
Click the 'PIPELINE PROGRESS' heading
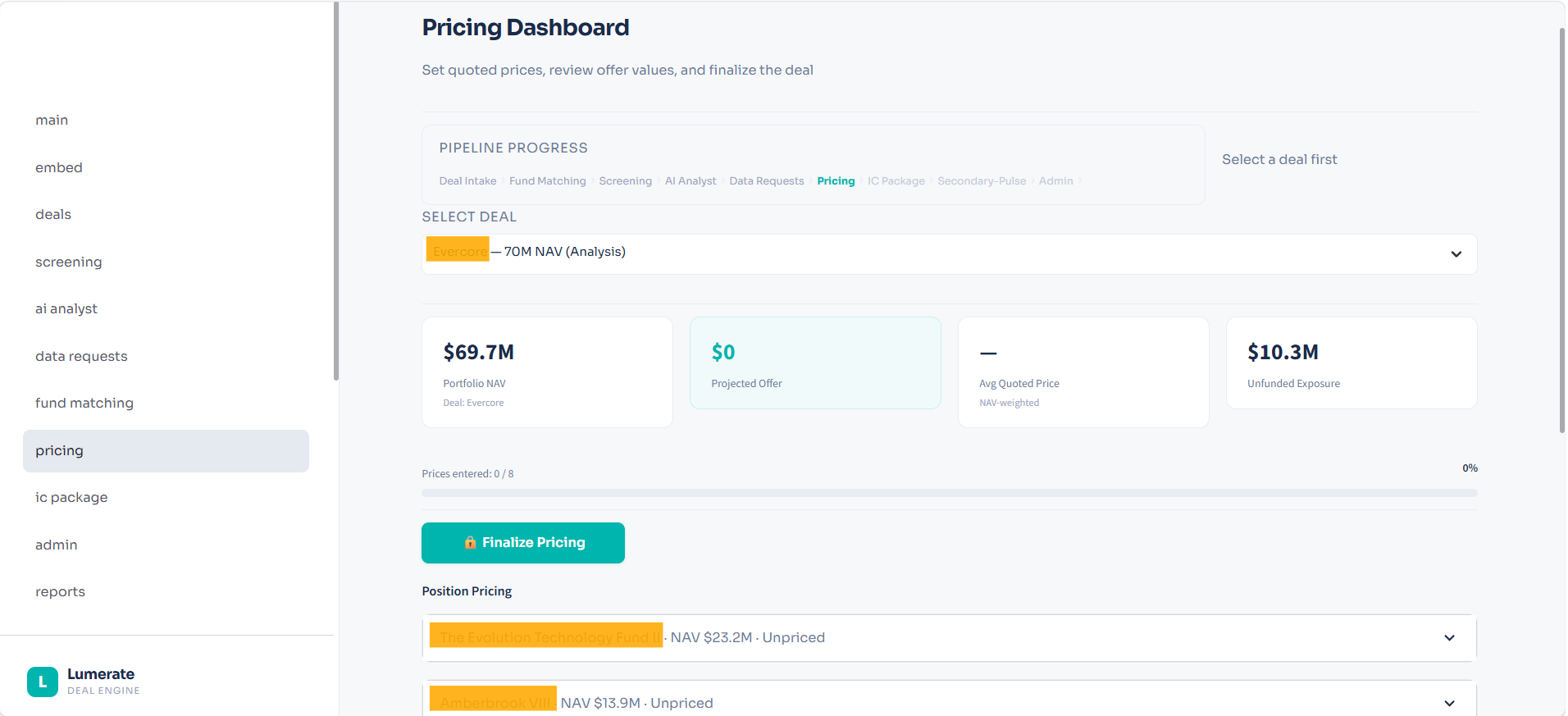pyautogui.click(x=513, y=148)
